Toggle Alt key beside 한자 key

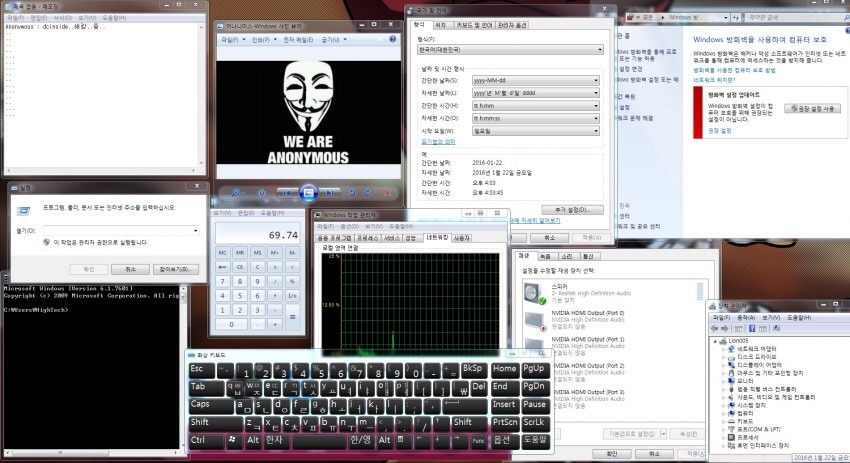click(x=253, y=440)
